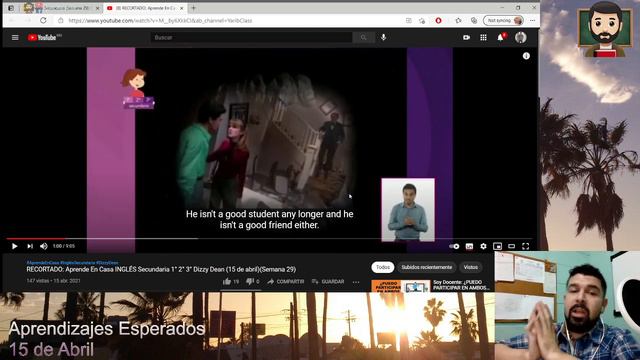This screenshot has width=640, height=360.
Task: Click GUARDAR to save the video
Action: (328, 282)
